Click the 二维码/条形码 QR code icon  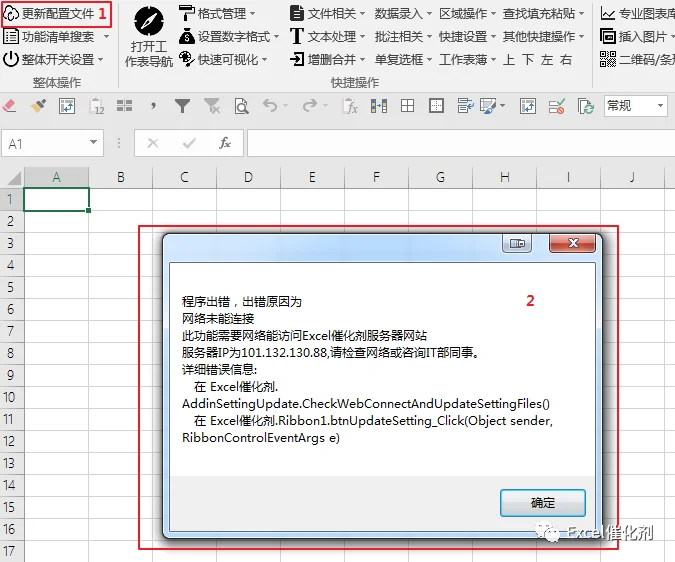[607, 59]
